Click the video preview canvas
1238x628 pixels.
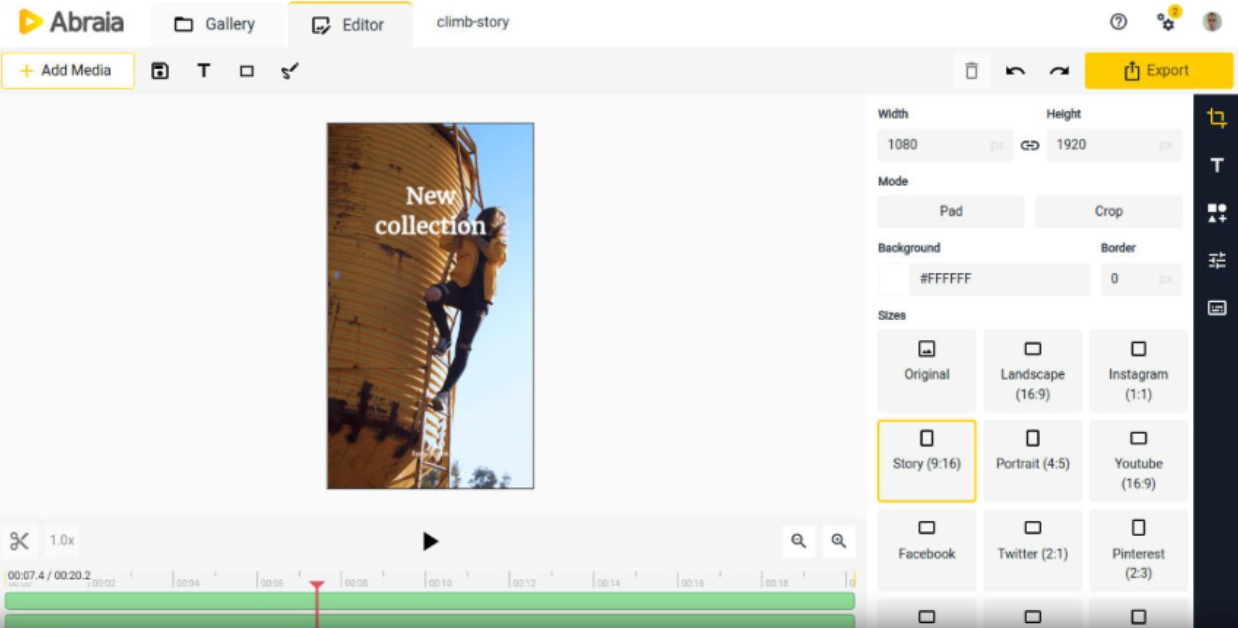(430, 306)
